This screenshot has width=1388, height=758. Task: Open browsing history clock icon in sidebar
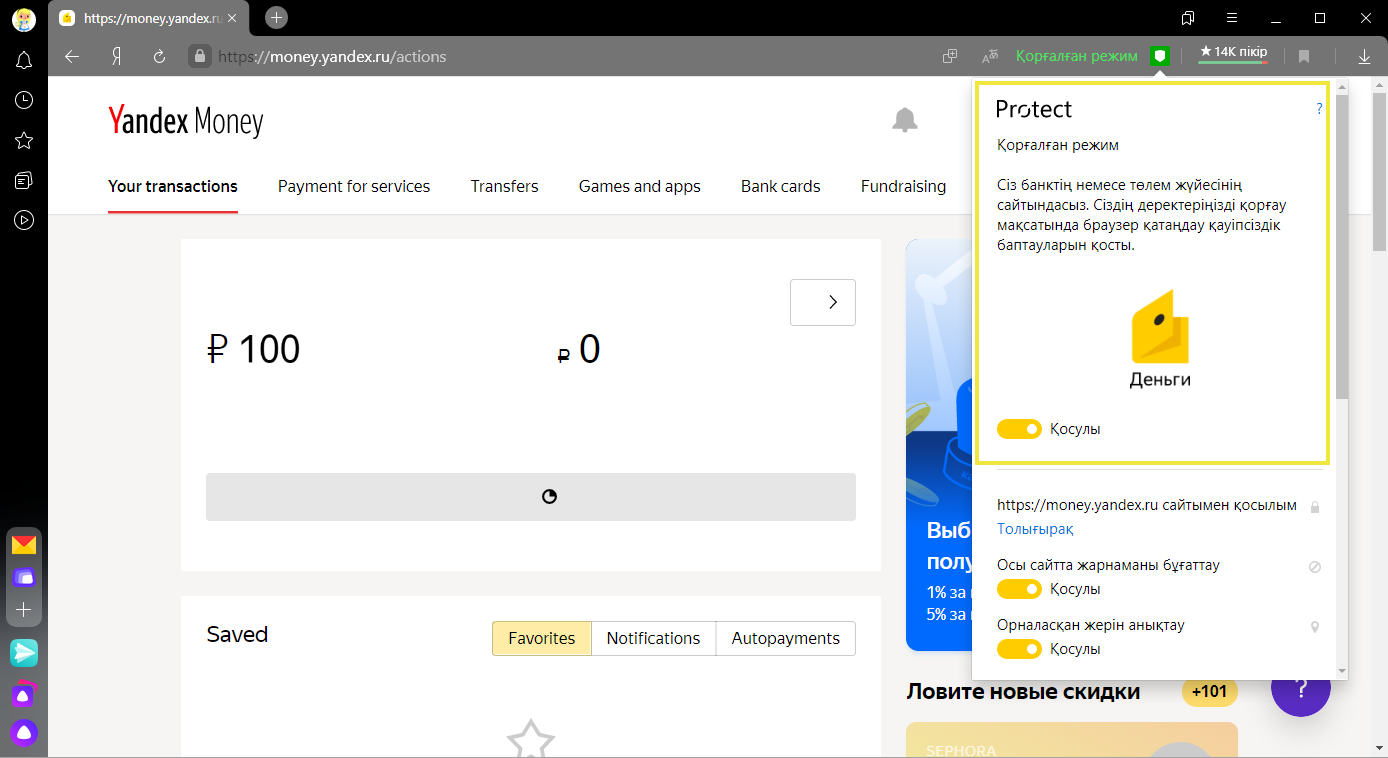tap(24, 100)
